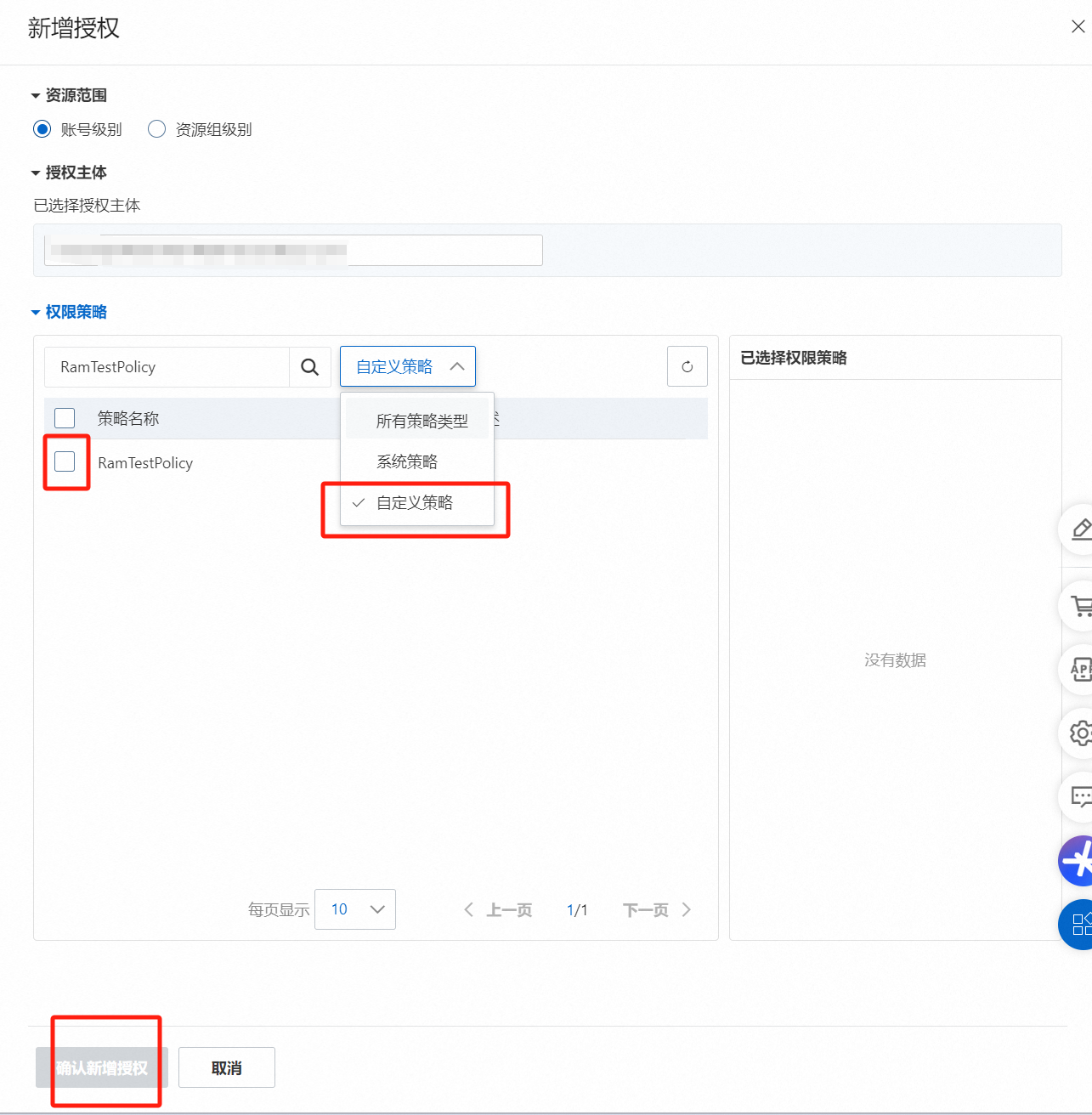
Task: Choose 系统策略 from the dropdown
Action: (417, 461)
